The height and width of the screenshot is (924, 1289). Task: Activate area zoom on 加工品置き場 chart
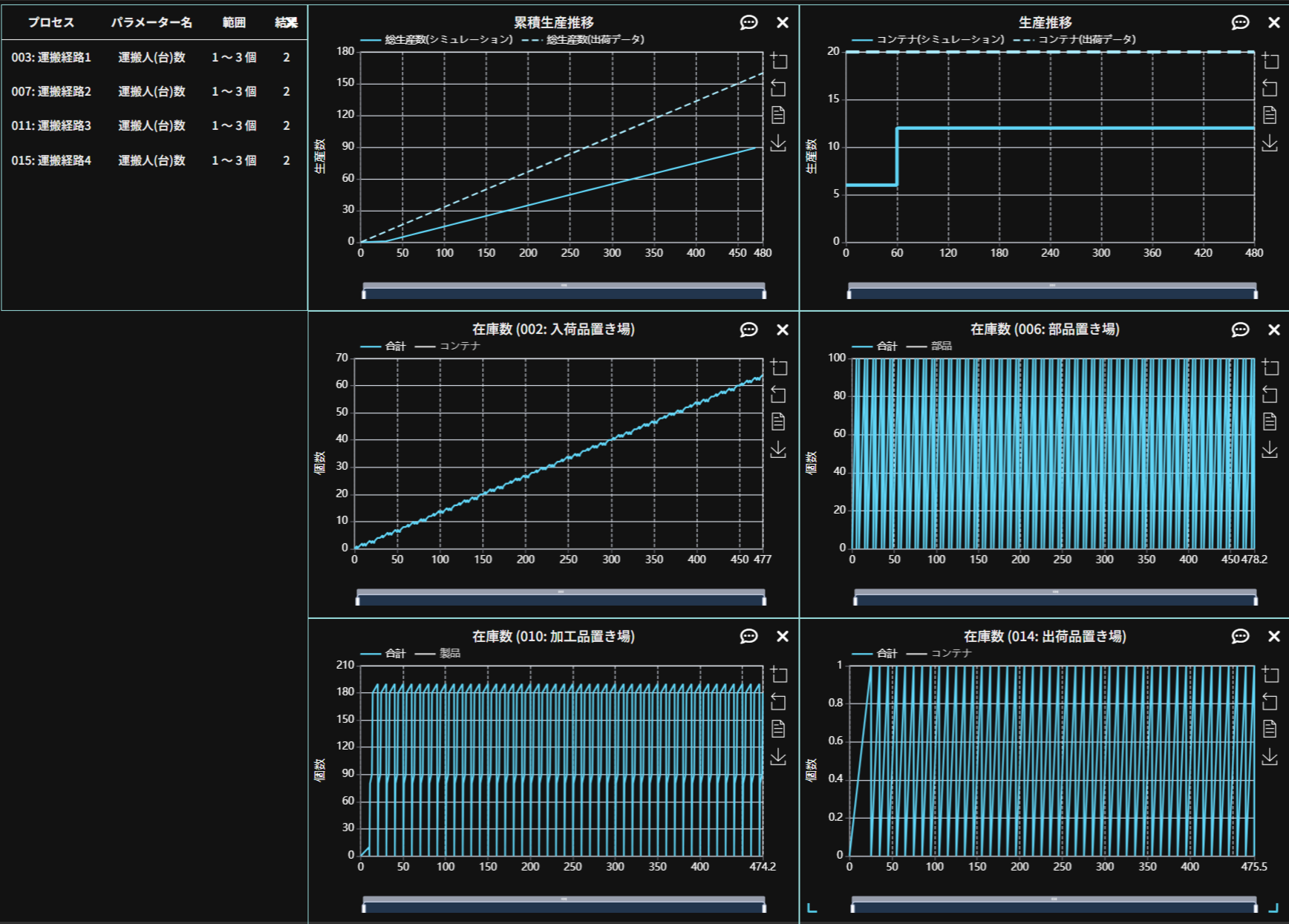pyautogui.click(x=778, y=675)
